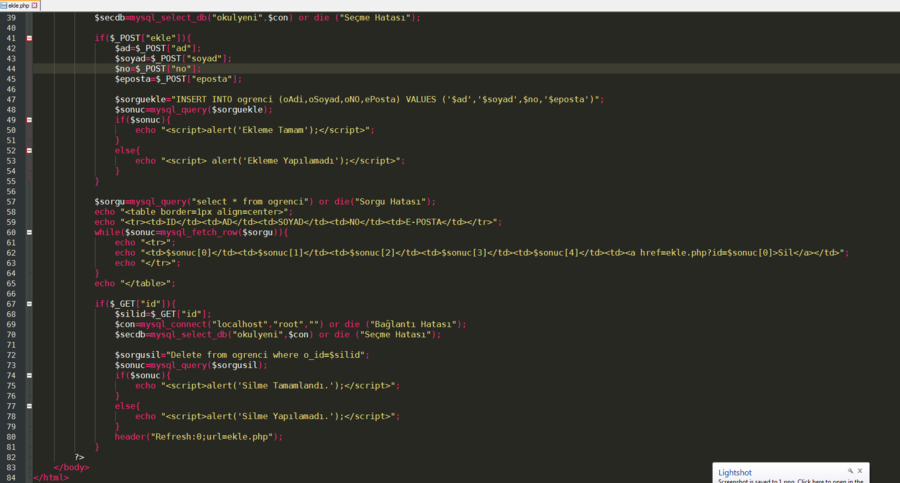Click the echo "</table>" line
Screen dimensions: 900x483
(135, 284)
